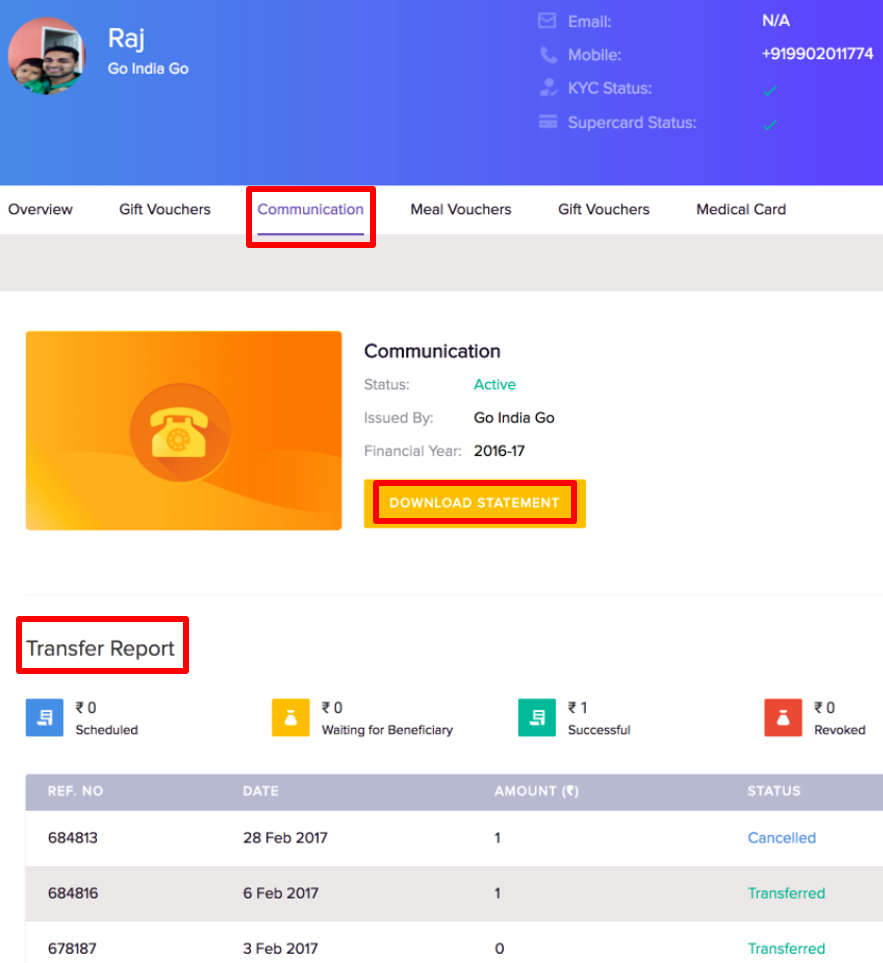Click the Revoked label
Viewport: 883px width, 963px height.
click(x=839, y=730)
